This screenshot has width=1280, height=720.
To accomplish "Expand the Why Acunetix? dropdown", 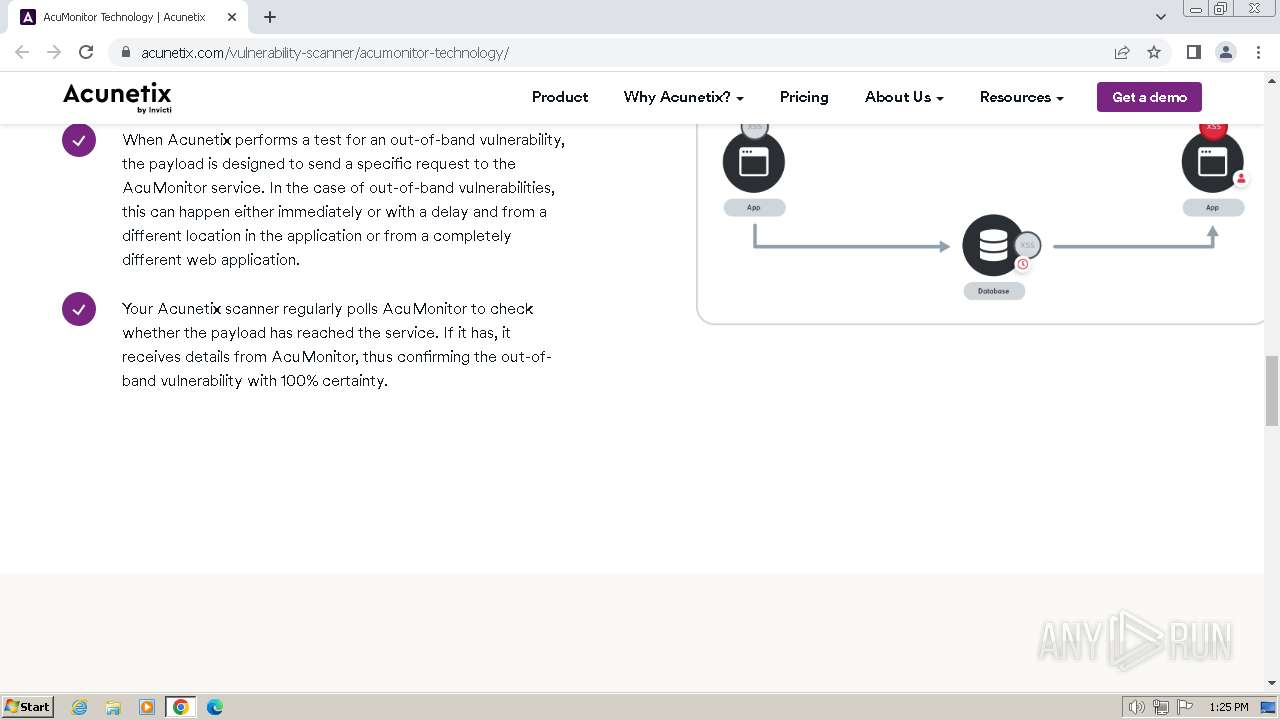I will coord(684,97).
